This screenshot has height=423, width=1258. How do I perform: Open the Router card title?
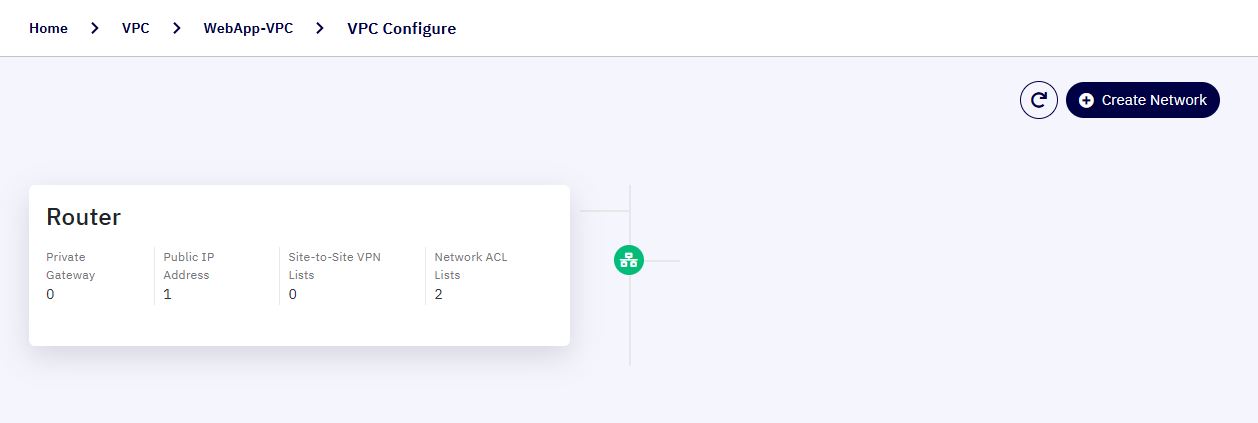click(83, 217)
